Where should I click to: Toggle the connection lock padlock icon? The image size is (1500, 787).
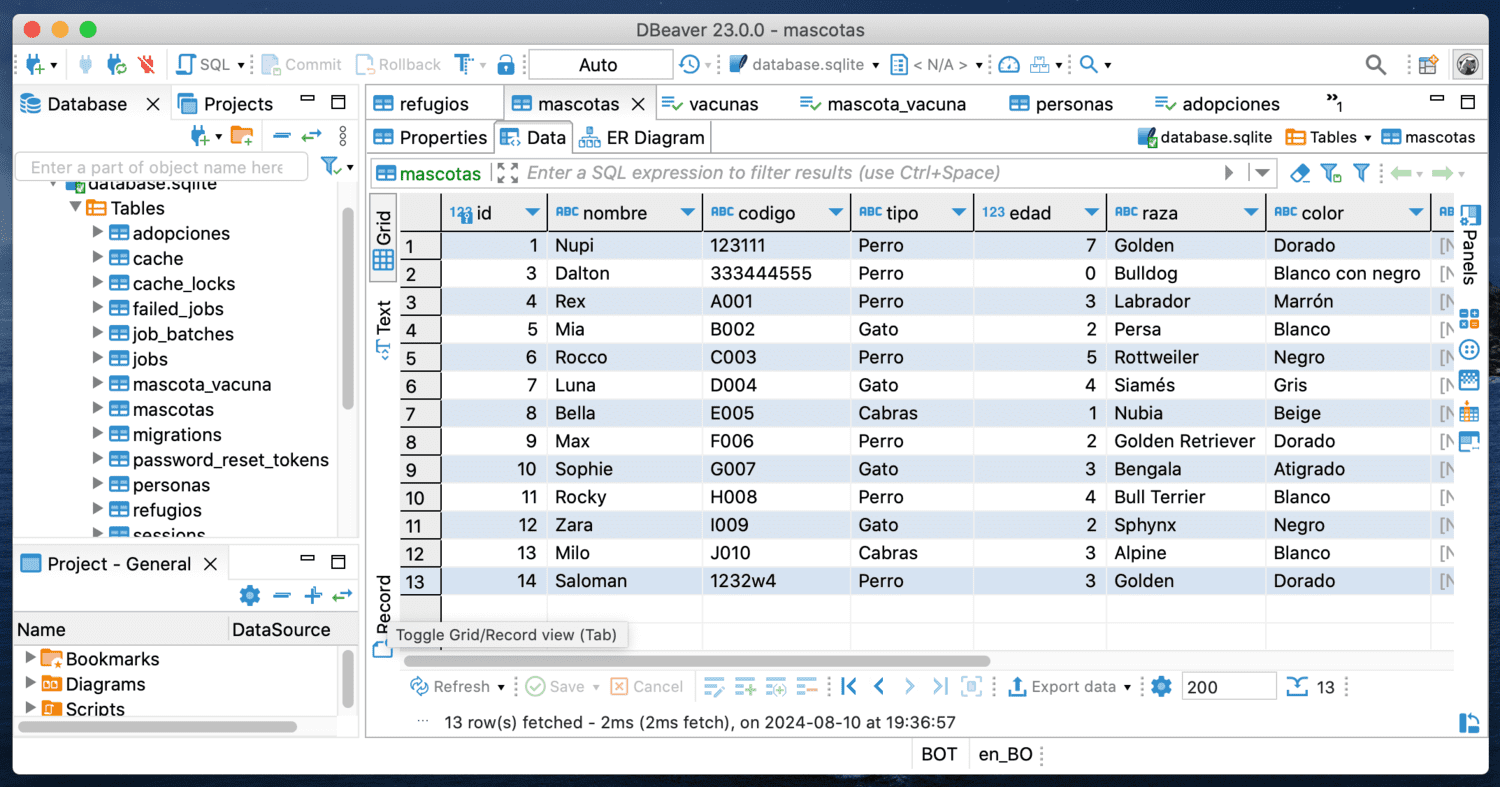click(506, 63)
